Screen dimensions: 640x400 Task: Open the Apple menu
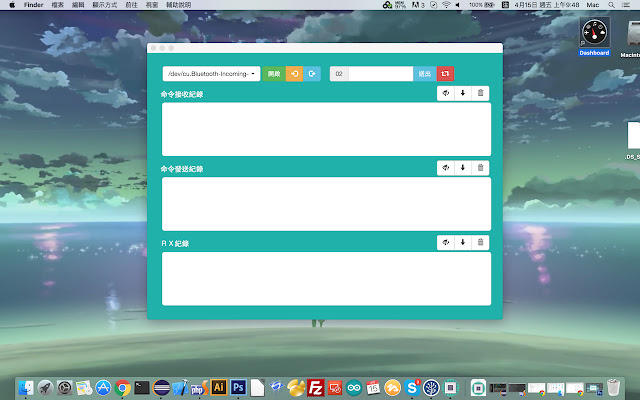tap(12, 5)
